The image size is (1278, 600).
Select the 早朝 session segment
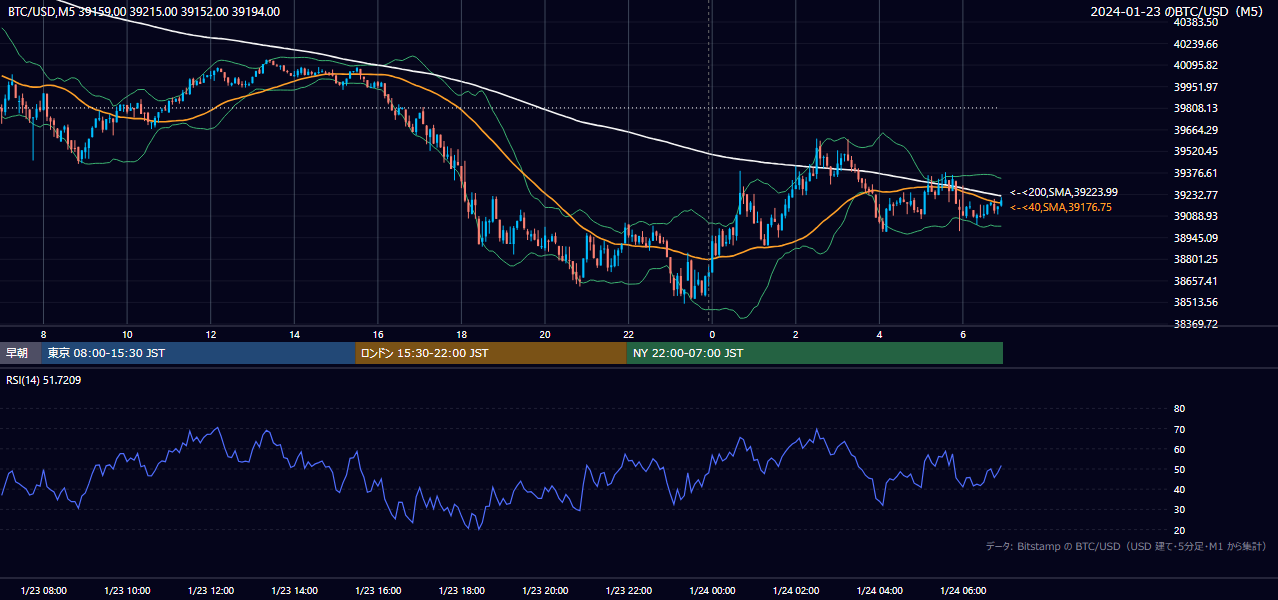[20, 353]
